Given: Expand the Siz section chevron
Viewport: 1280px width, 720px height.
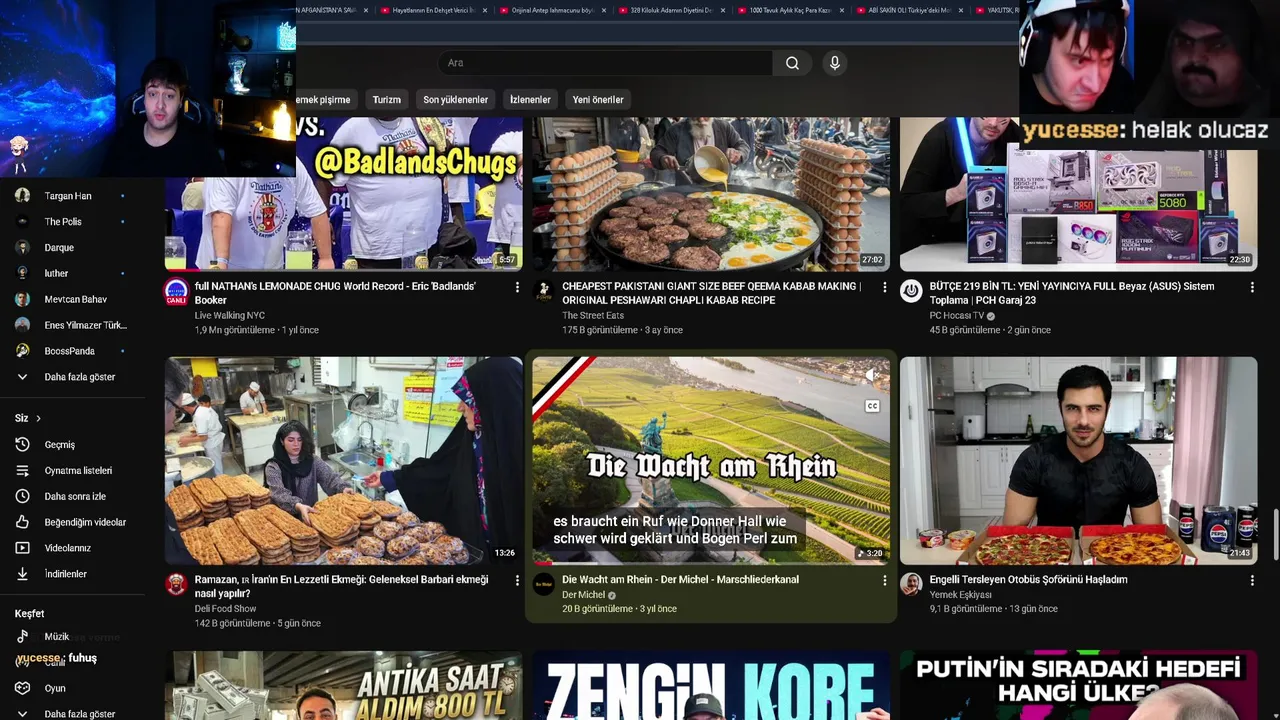Looking at the screenshot, I should (x=38, y=418).
